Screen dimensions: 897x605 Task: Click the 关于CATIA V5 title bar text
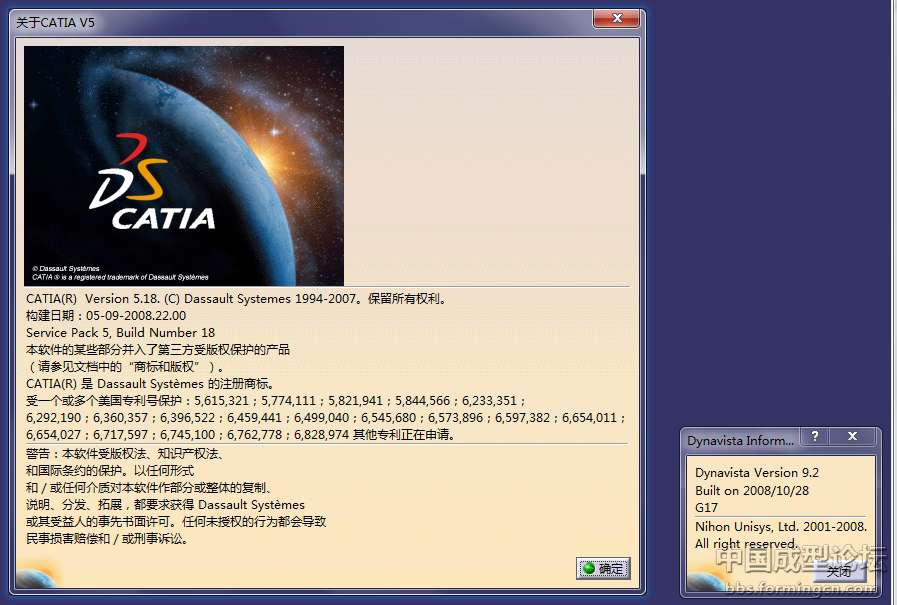pos(56,22)
